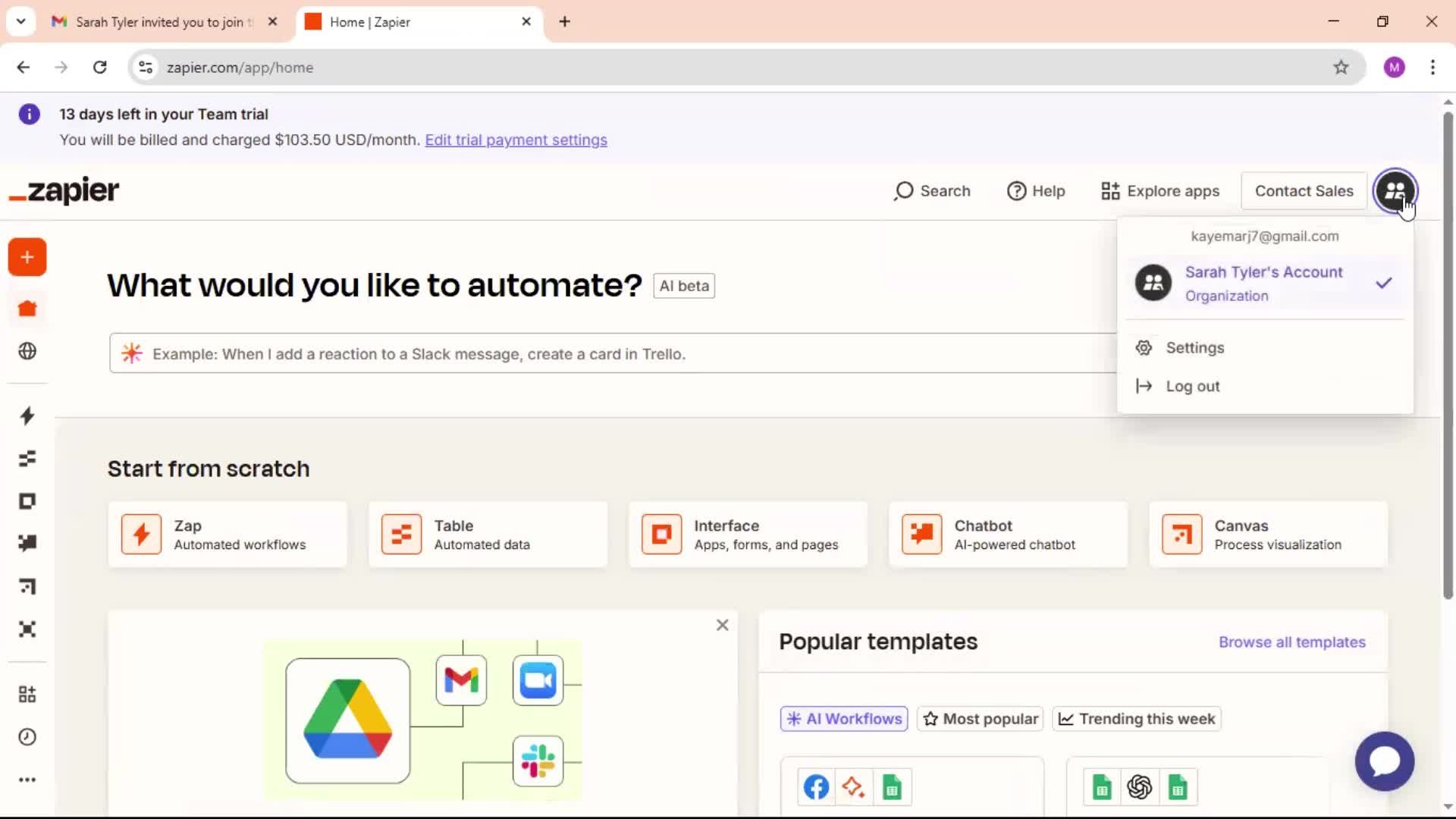Open More ellipsis icon in sidebar
1456x819 pixels.
(27, 780)
